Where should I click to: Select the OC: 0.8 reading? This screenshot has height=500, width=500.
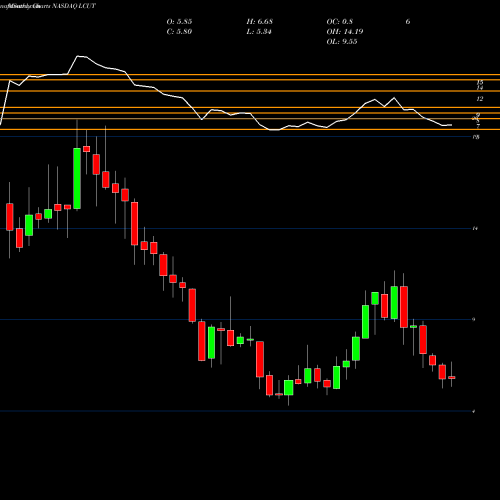click(340, 22)
